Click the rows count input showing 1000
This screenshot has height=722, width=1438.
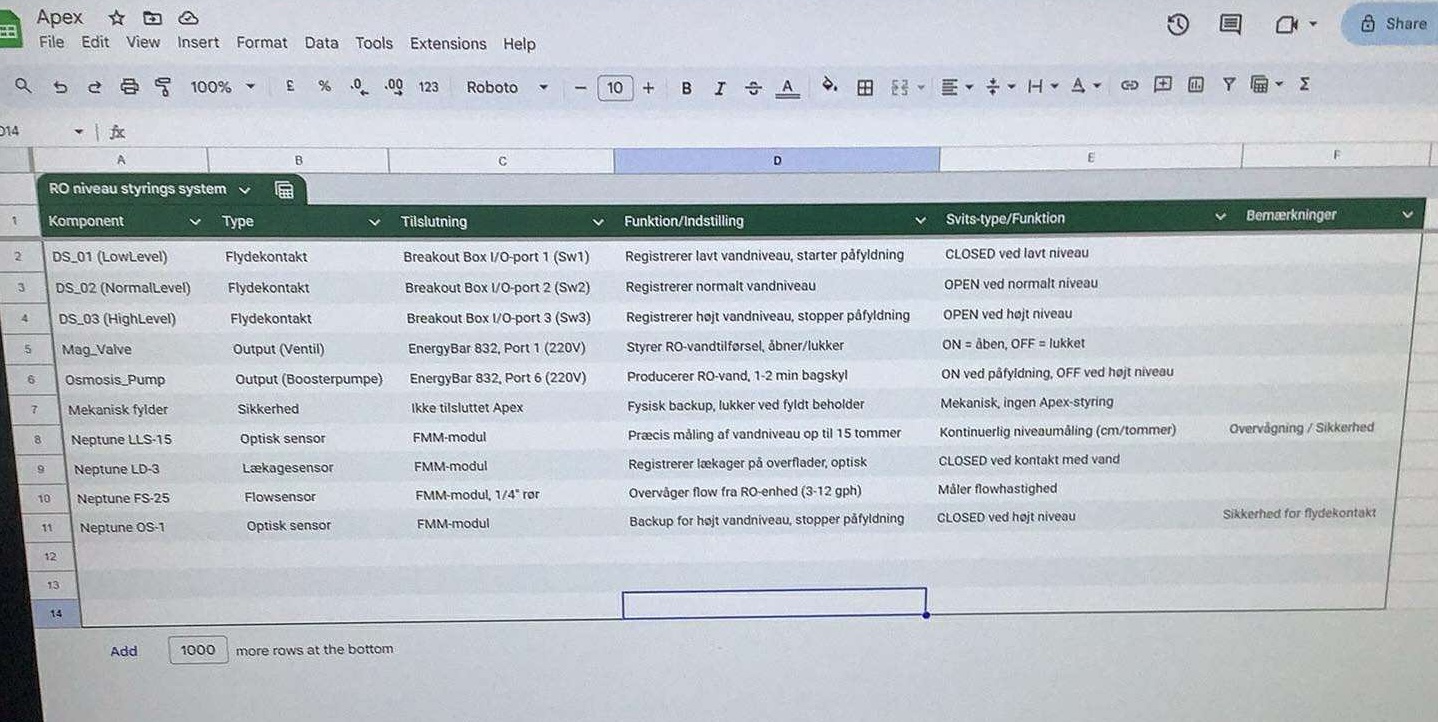pos(198,650)
